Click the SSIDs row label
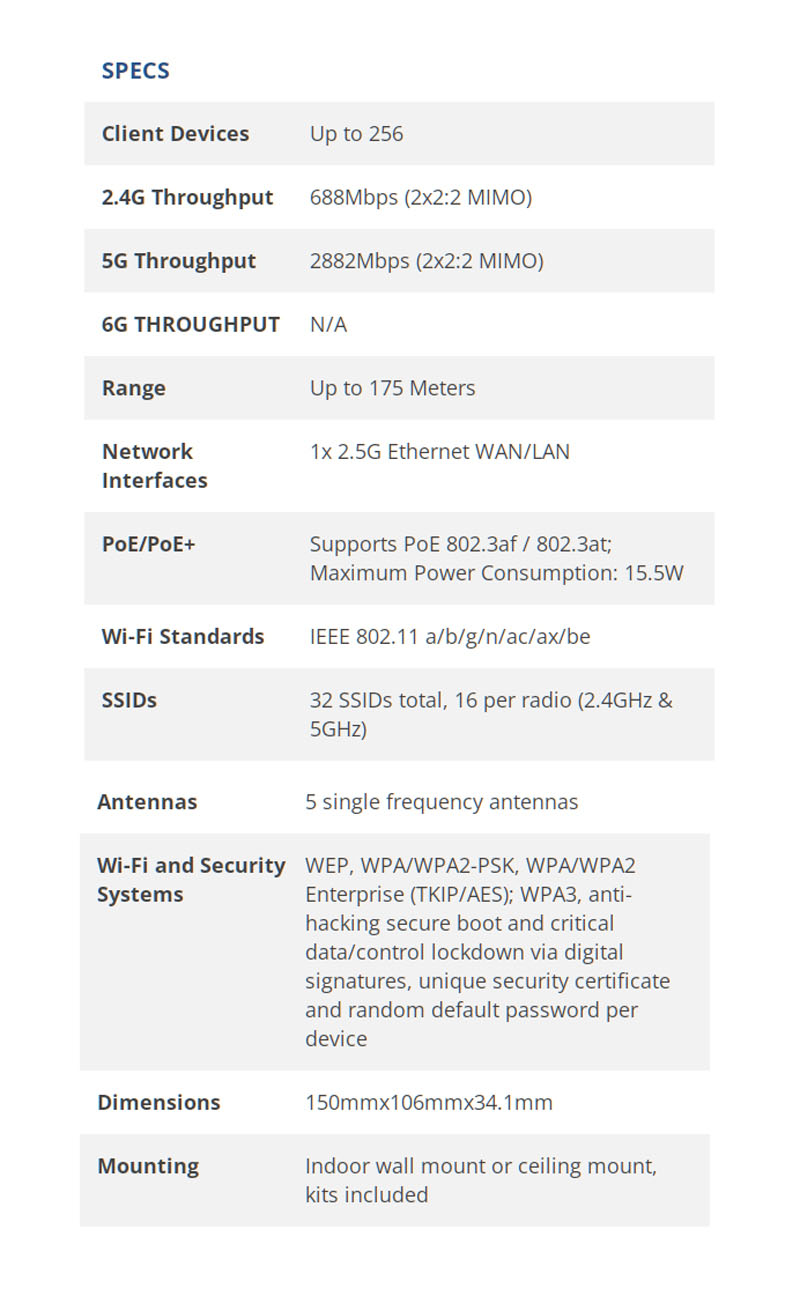Screen dimensions: 800x1311 tap(129, 700)
